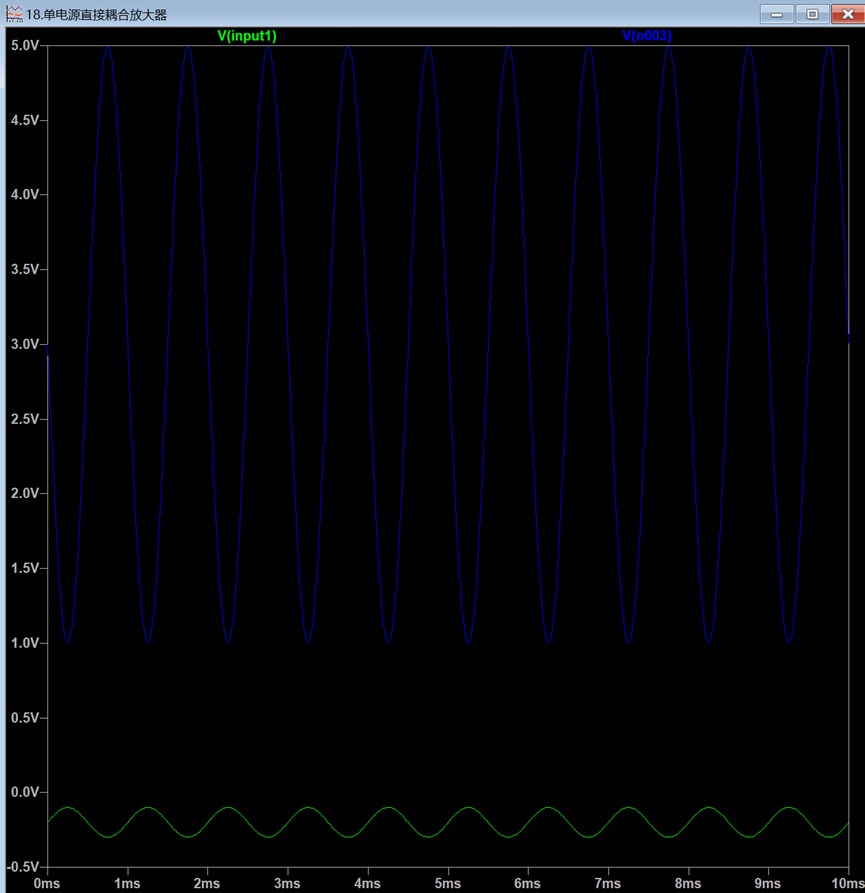
Task: Maximize the waveform window
Action: [813, 14]
